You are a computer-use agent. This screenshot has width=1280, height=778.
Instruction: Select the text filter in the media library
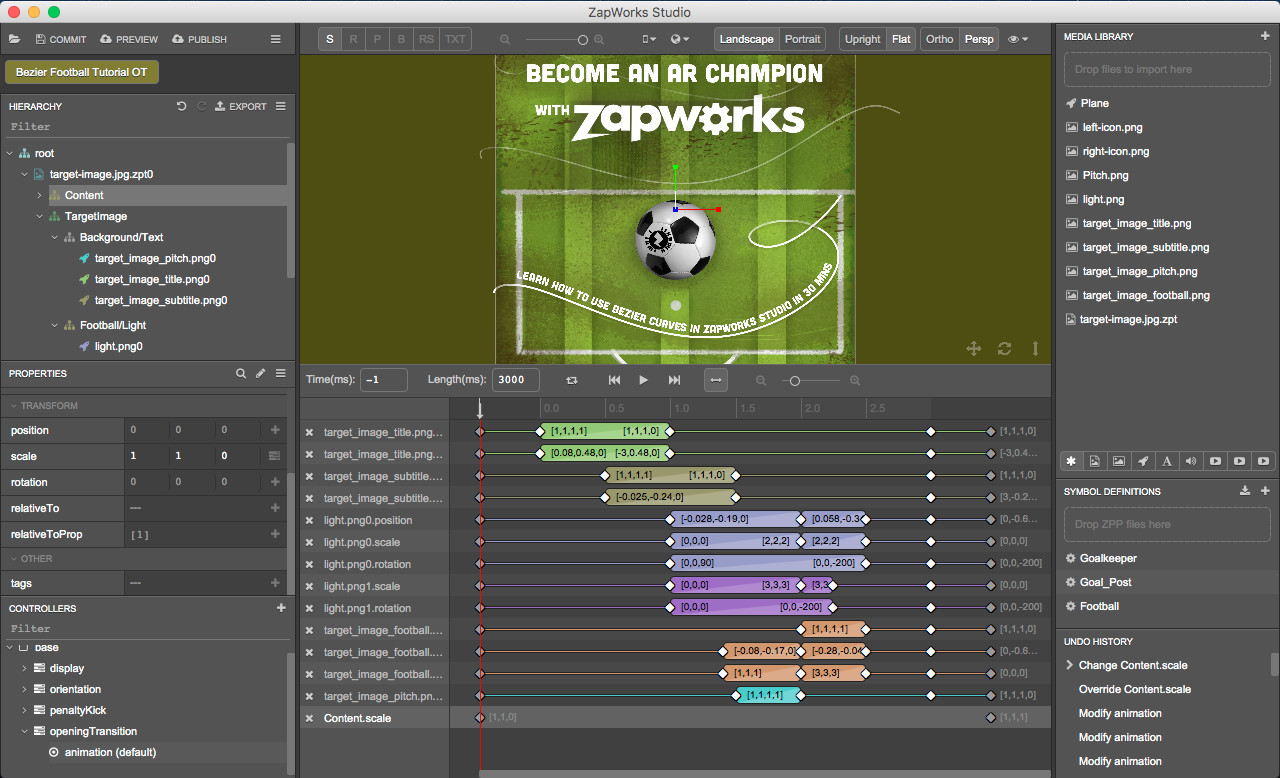coord(1167,461)
